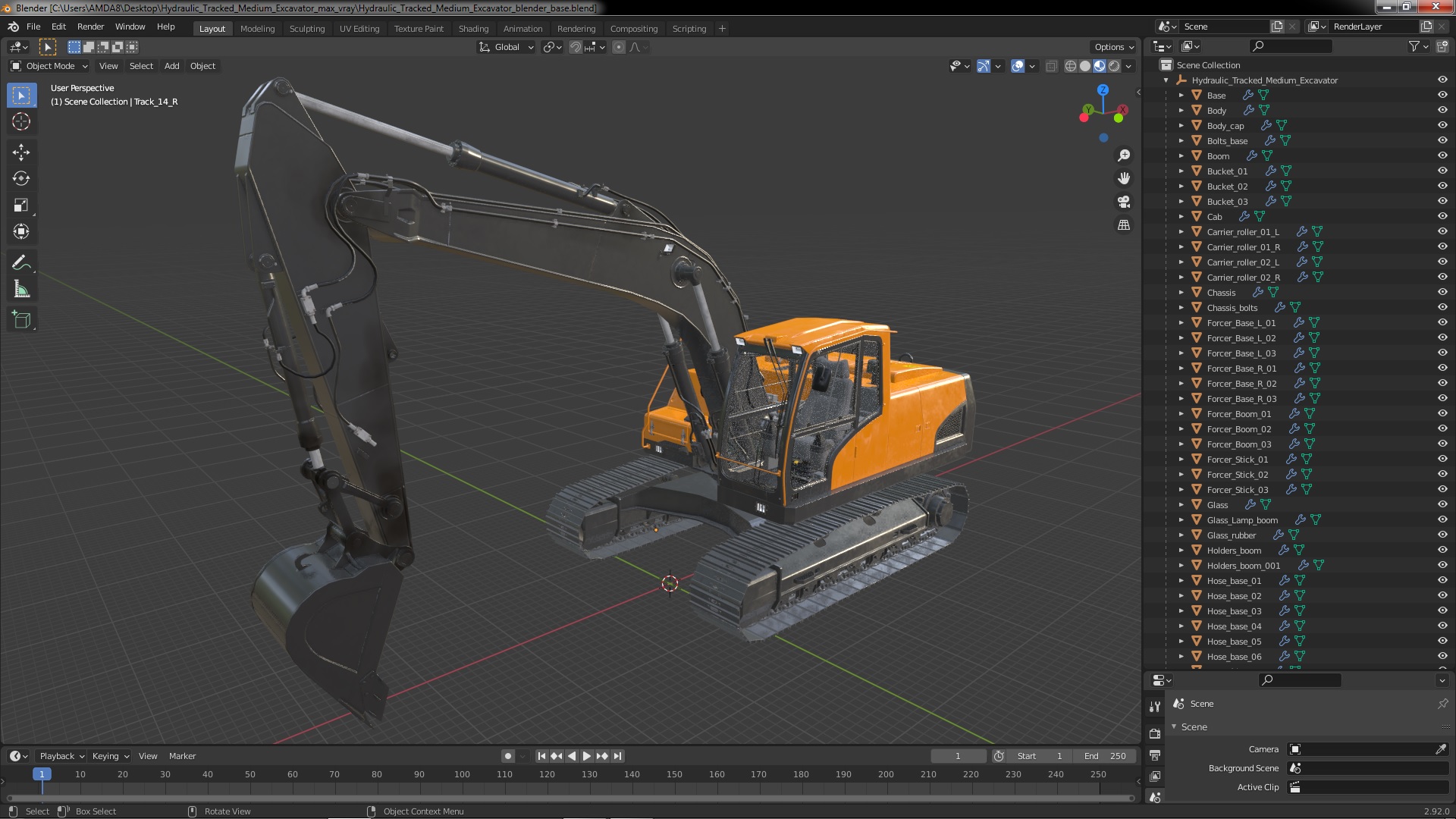The height and width of the screenshot is (819, 1456).
Task: Open the Render properties tab icon
Action: pyautogui.click(x=1155, y=733)
